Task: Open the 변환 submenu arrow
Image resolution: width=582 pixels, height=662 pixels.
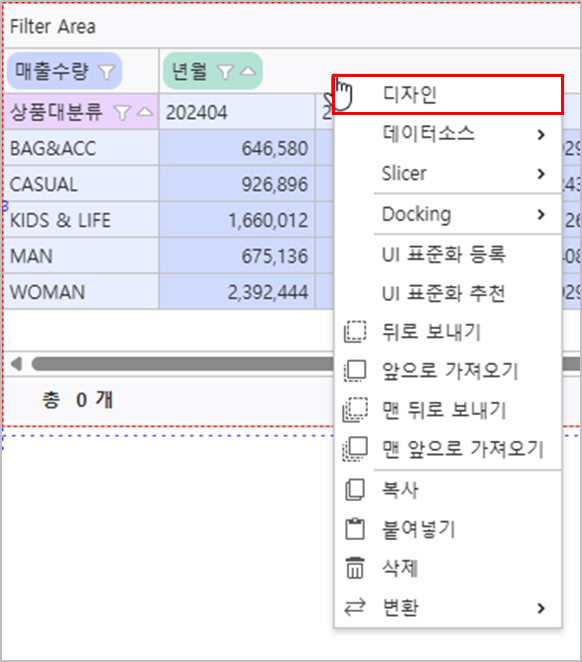Action: [x=541, y=608]
